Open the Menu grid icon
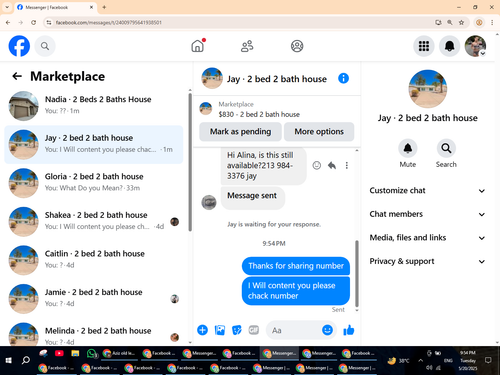Image resolution: width=500 pixels, height=375 pixels. (424, 46)
